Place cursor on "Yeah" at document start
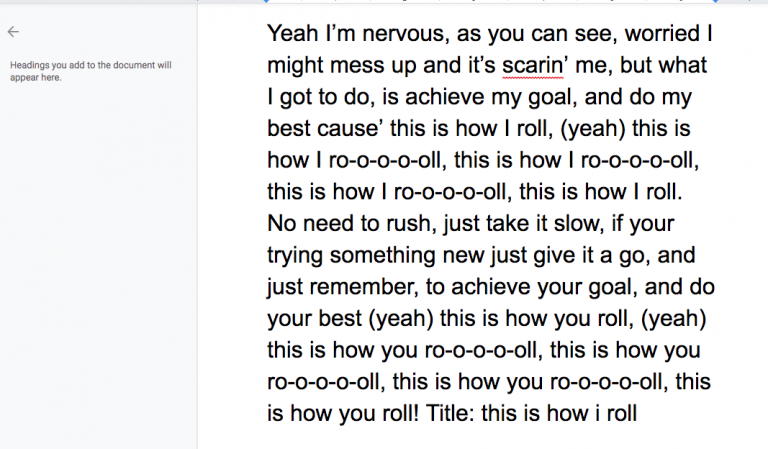 click(x=292, y=34)
